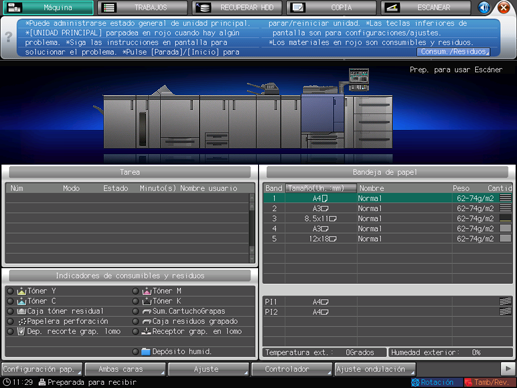This screenshot has width=517, height=388.
Task: Toggle the Receptor grap. en lomo indicator
Action: click(135, 331)
